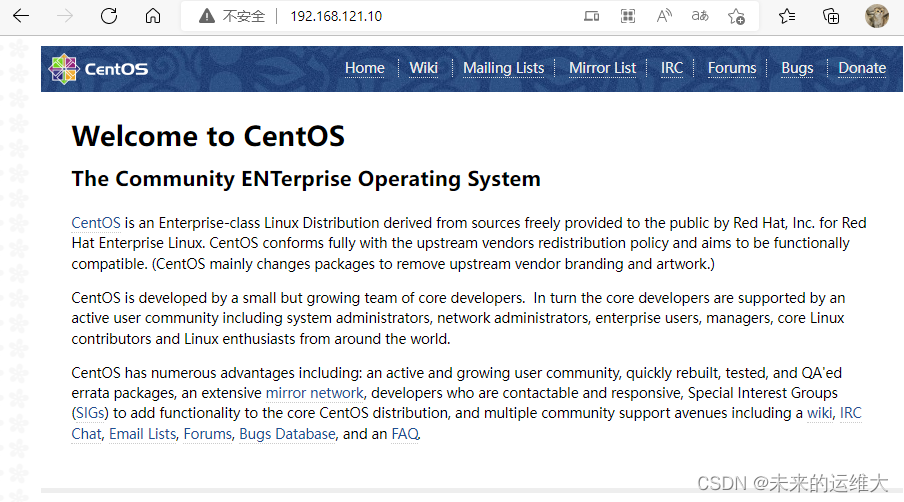The height and width of the screenshot is (502, 904).
Task: Open the translate page icon
Action: click(x=700, y=16)
